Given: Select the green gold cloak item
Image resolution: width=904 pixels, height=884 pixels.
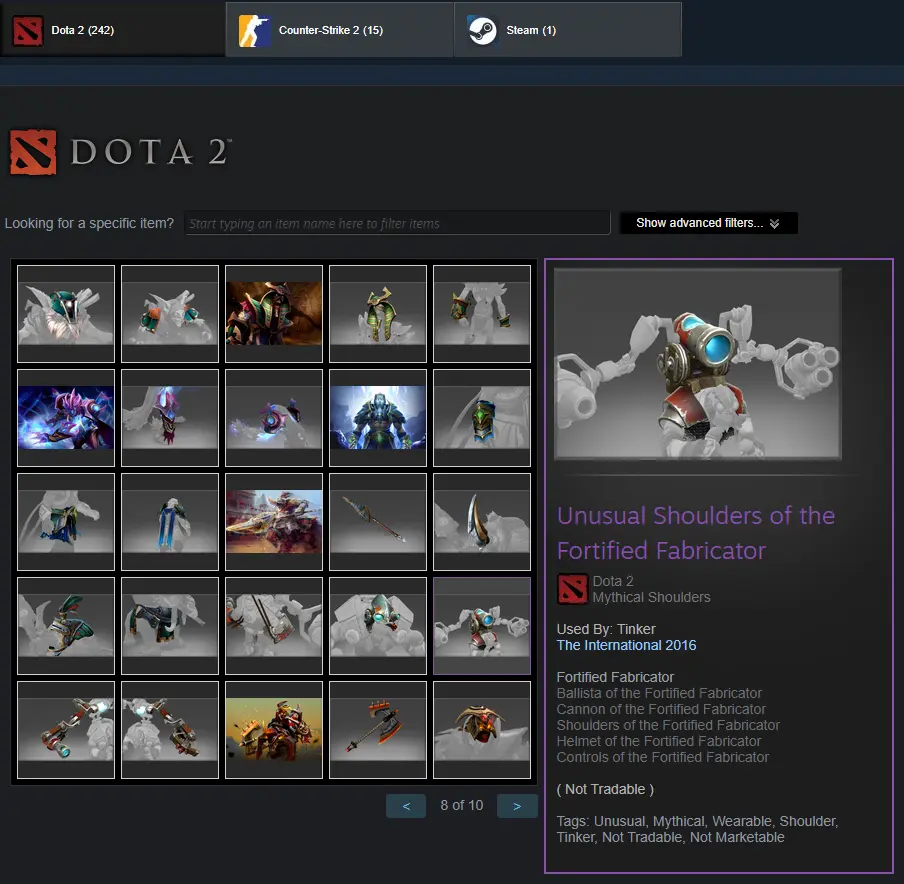Looking at the screenshot, I should [x=378, y=314].
